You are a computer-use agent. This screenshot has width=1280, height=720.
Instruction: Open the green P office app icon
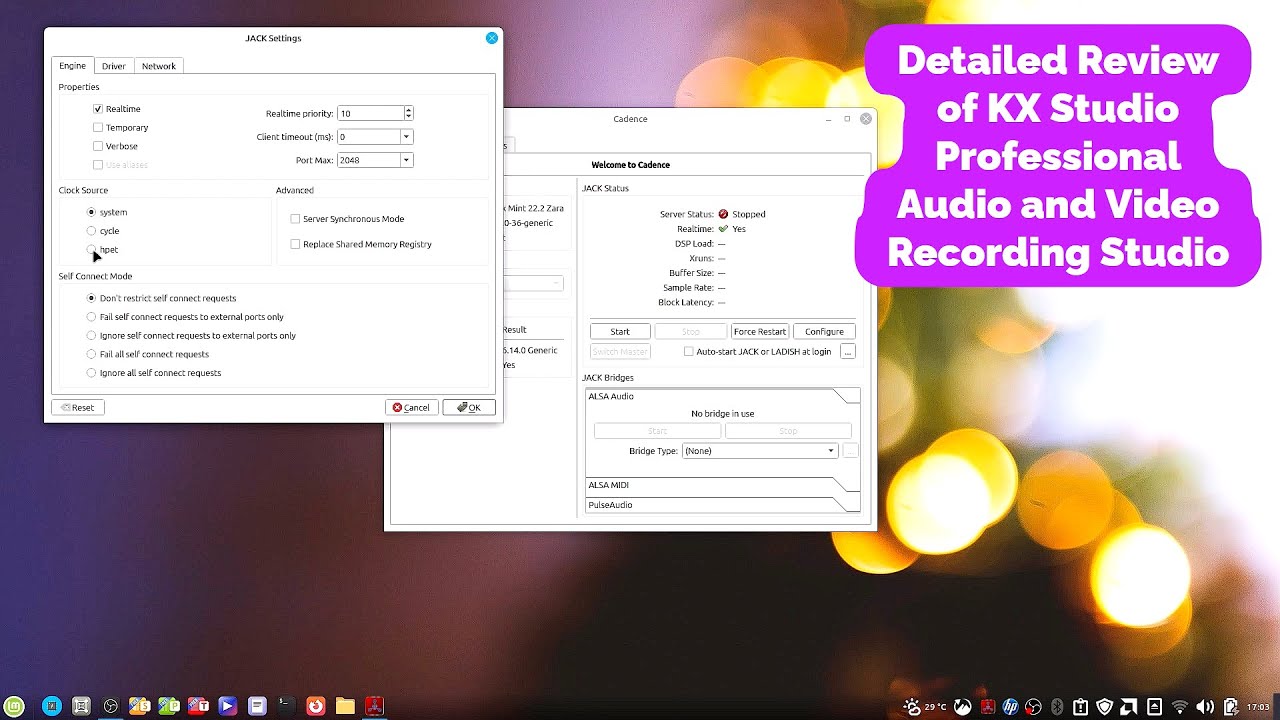coord(169,706)
